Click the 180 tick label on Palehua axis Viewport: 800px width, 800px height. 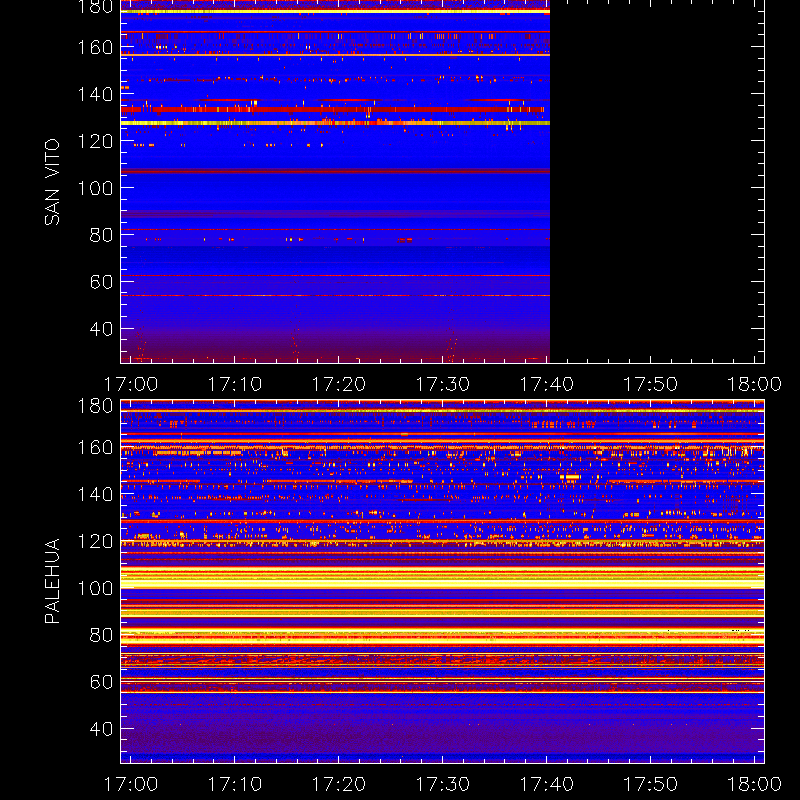coord(95,406)
